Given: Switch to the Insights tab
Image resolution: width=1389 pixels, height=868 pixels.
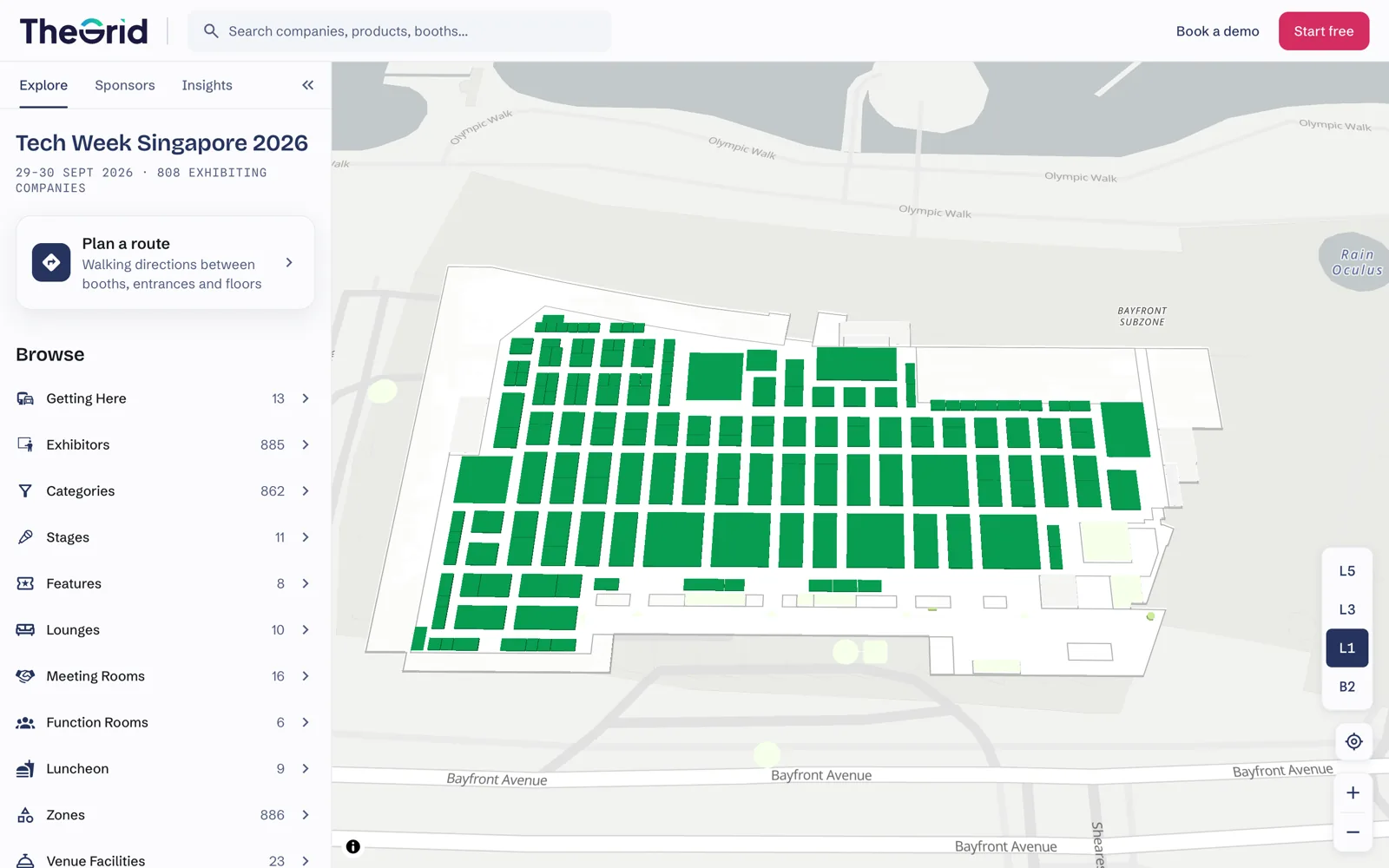Looking at the screenshot, I should click(x=207, y=85).
